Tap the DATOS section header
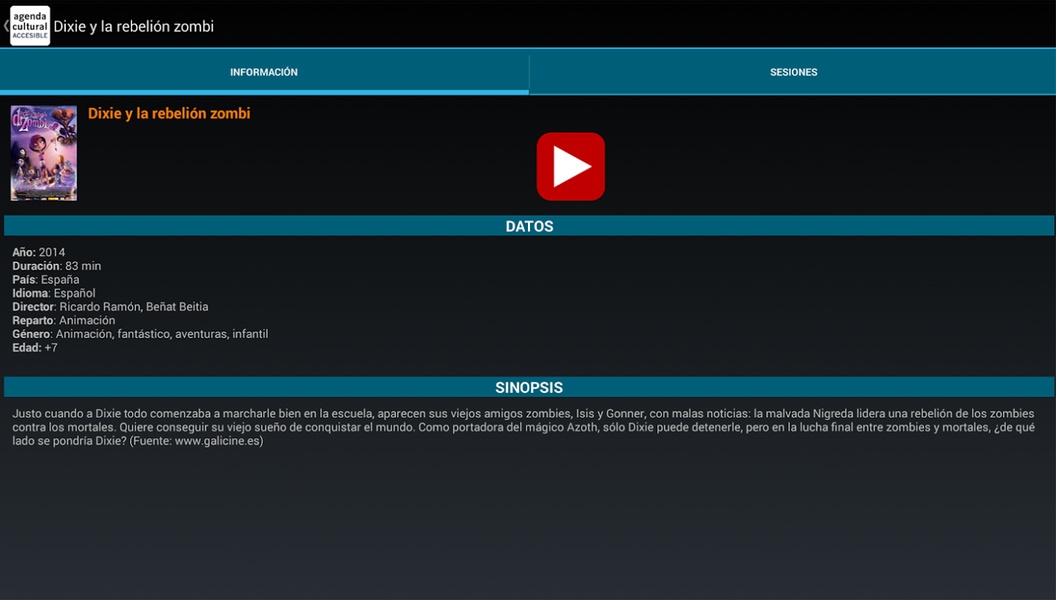 [x=529, y=226]
